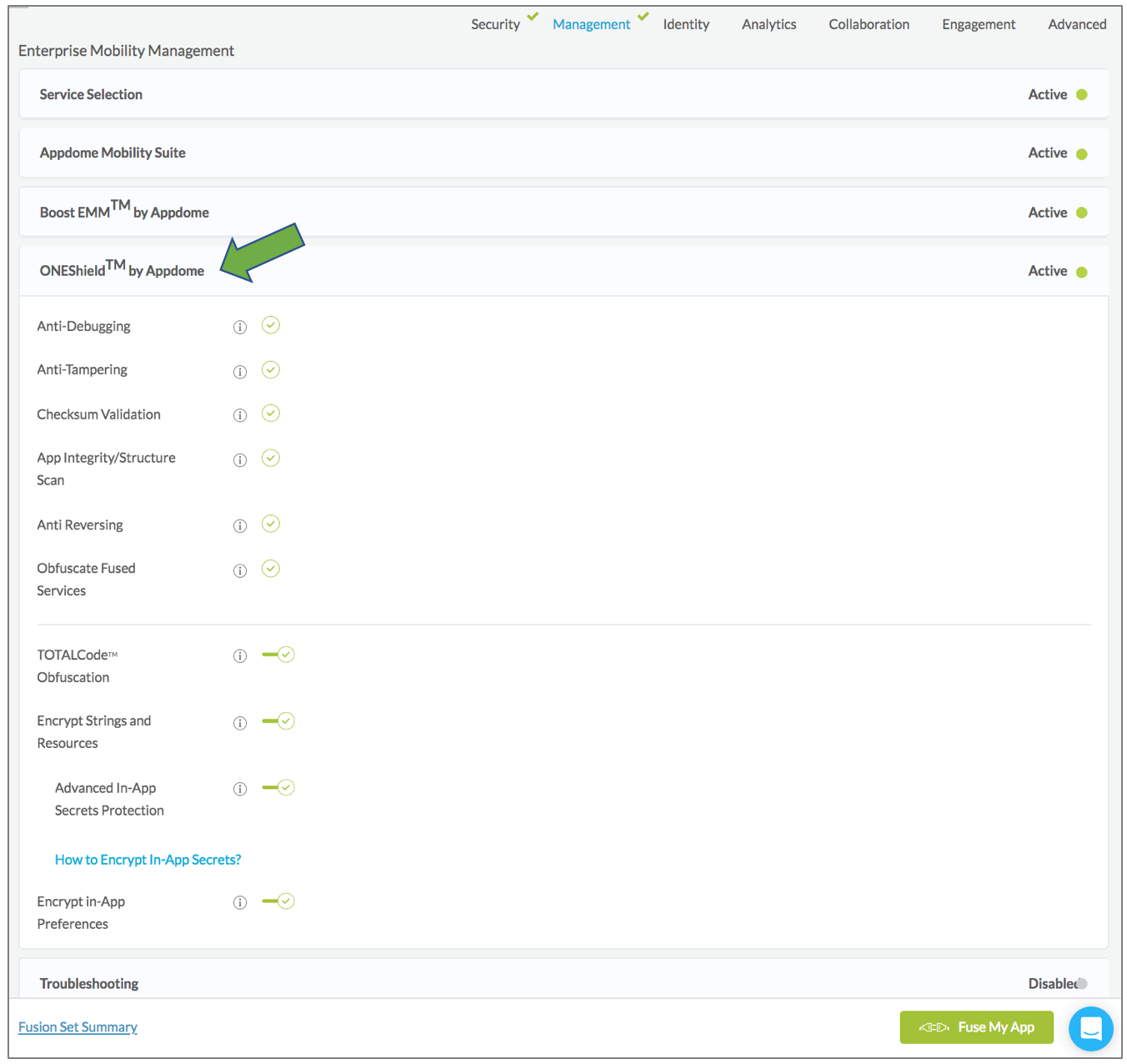
Task: Click Anti-Tampering enabled checkmark icon
Action: coord(271,369)
